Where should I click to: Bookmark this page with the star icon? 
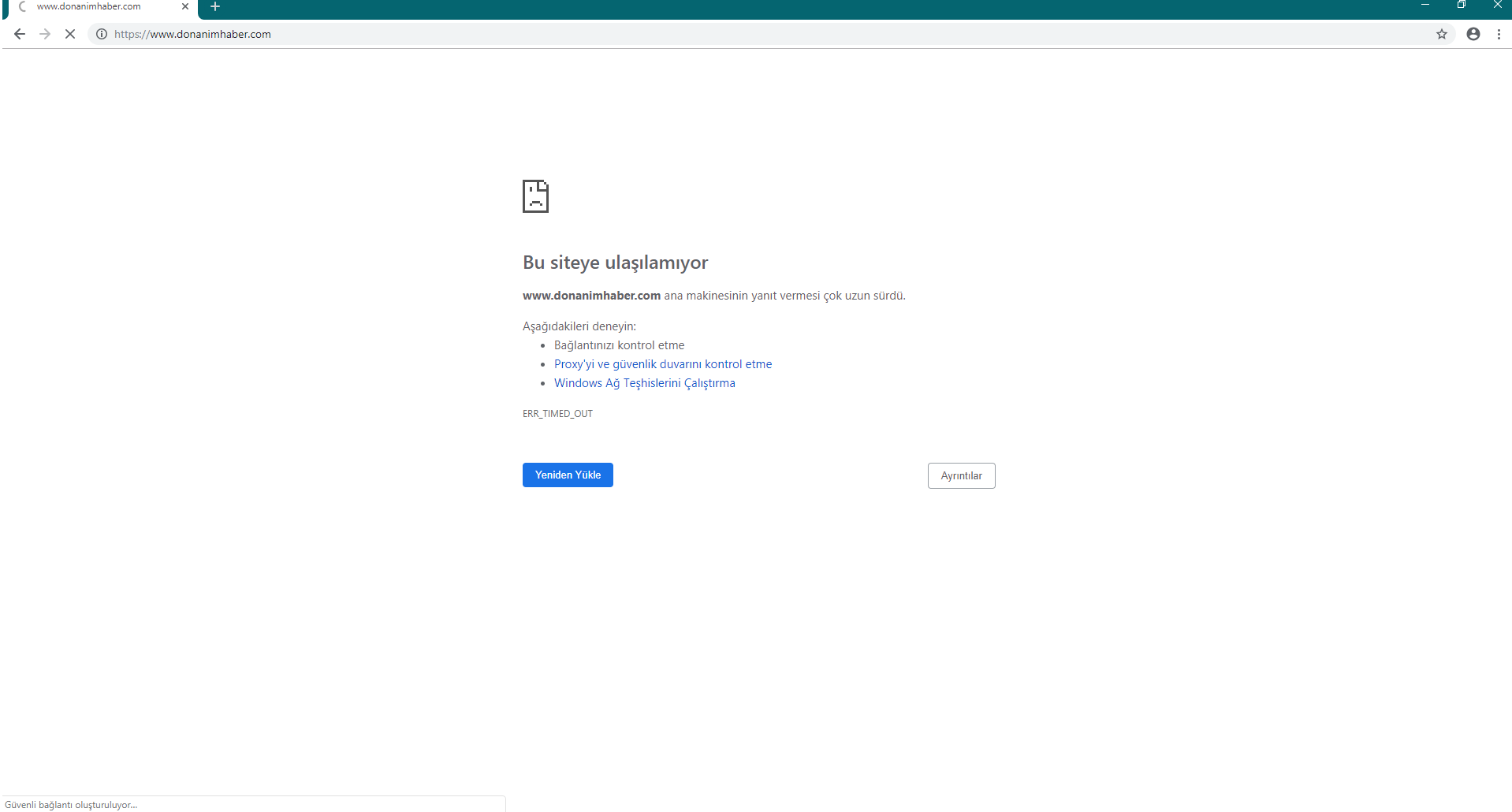[1442, 34]
